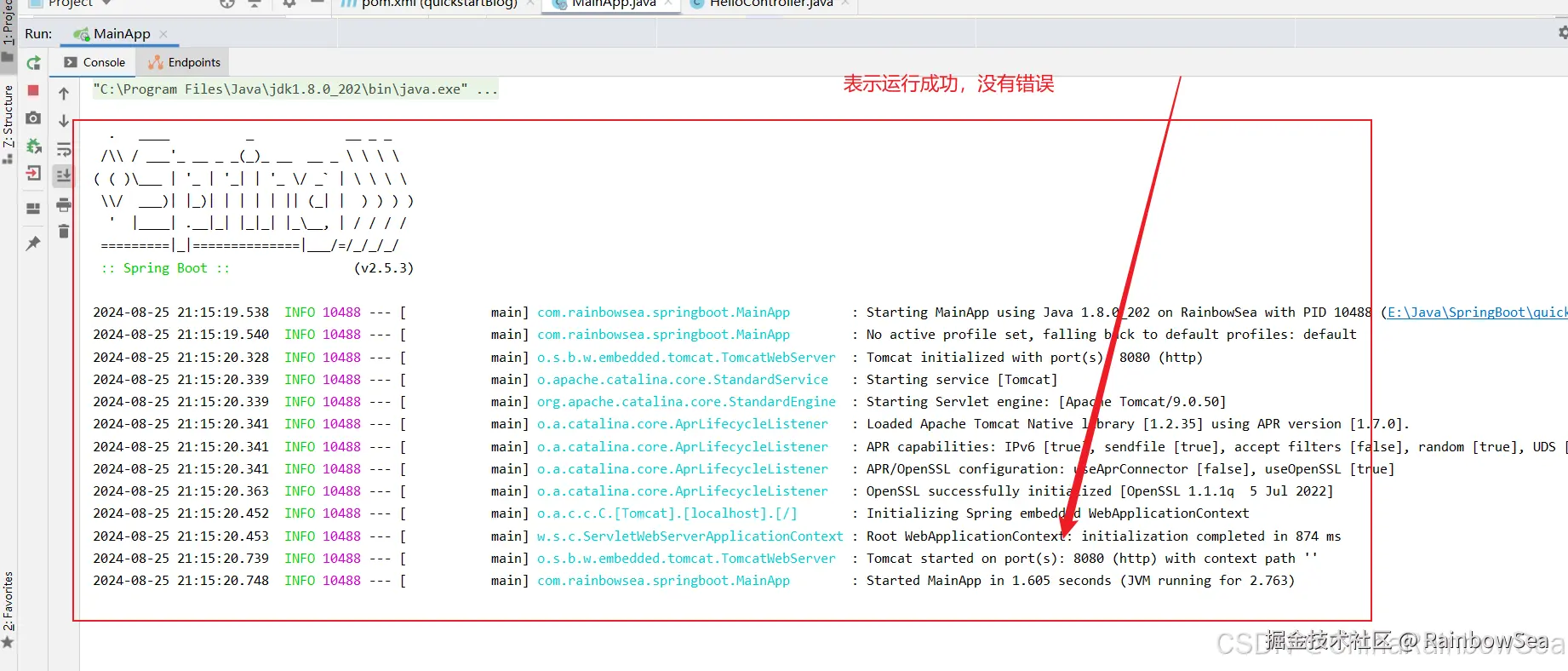Screen dimensions: 1568x671
Task: Rerun MainApp with the green rerun icon
Action: click(33, 62)
